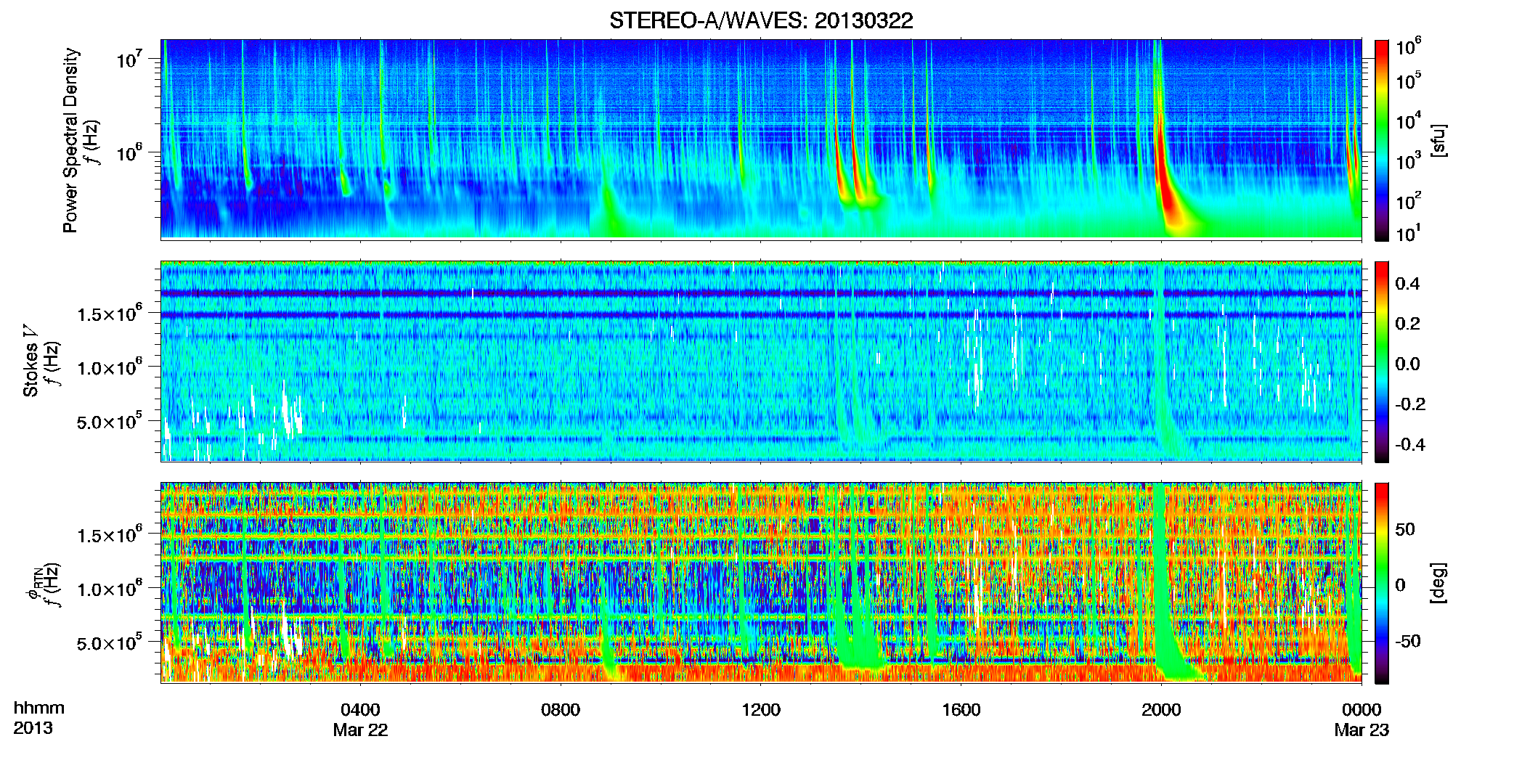
Task: Click the 1.5×10^6 tick label in Stokes V panel
Action: [x=109, y=313]
